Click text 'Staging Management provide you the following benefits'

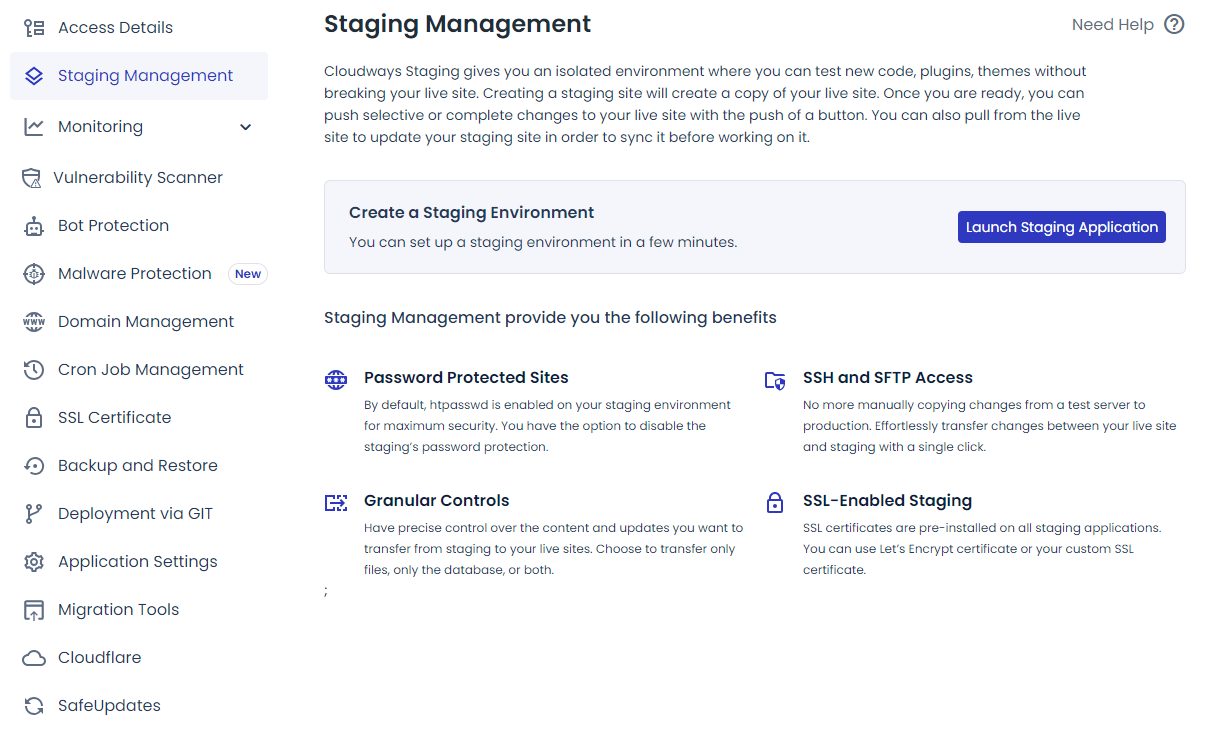[550, 318]
